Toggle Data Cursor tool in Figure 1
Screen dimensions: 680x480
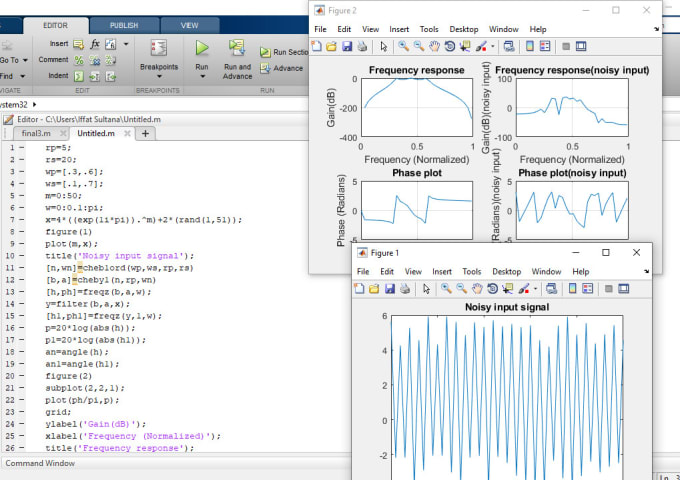pyautogui.click(x=507, y=288)
